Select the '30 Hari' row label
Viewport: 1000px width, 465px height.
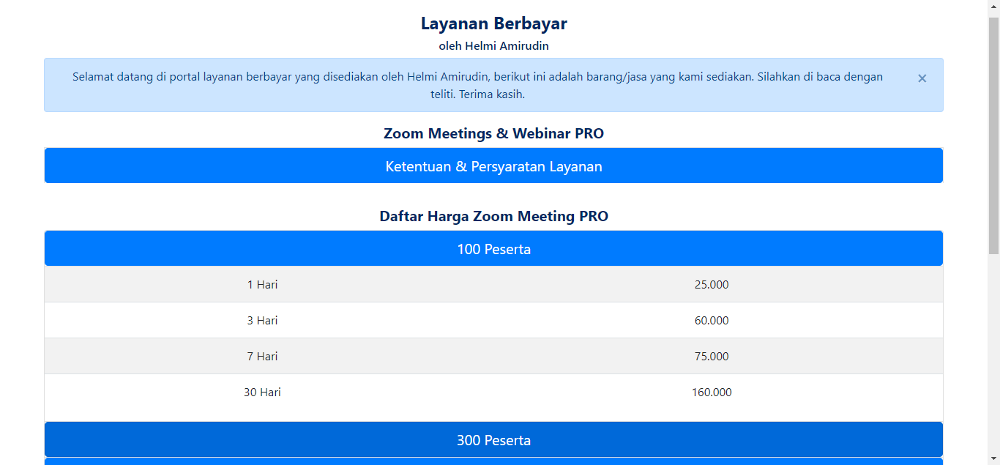(262, 392)
